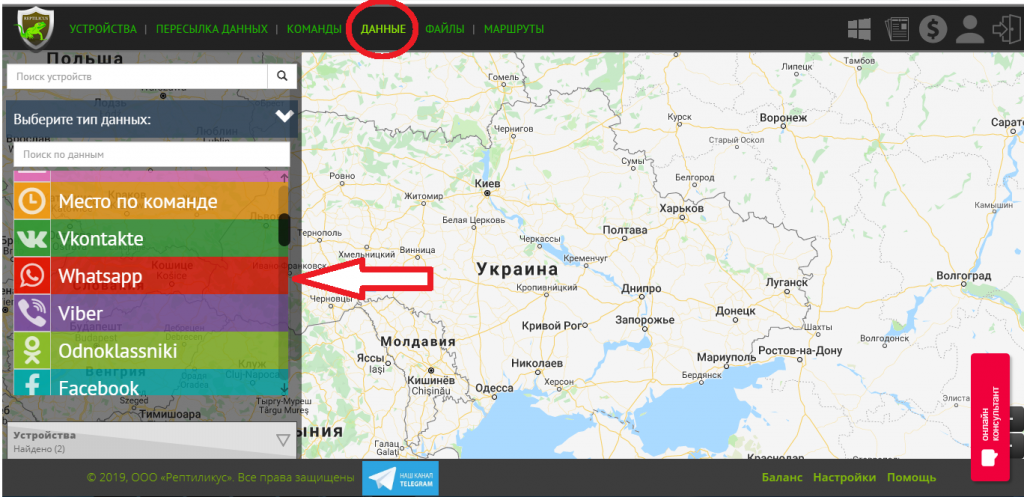
Task: Click the Reptilicus lizard logo
Action: [34, 29]
